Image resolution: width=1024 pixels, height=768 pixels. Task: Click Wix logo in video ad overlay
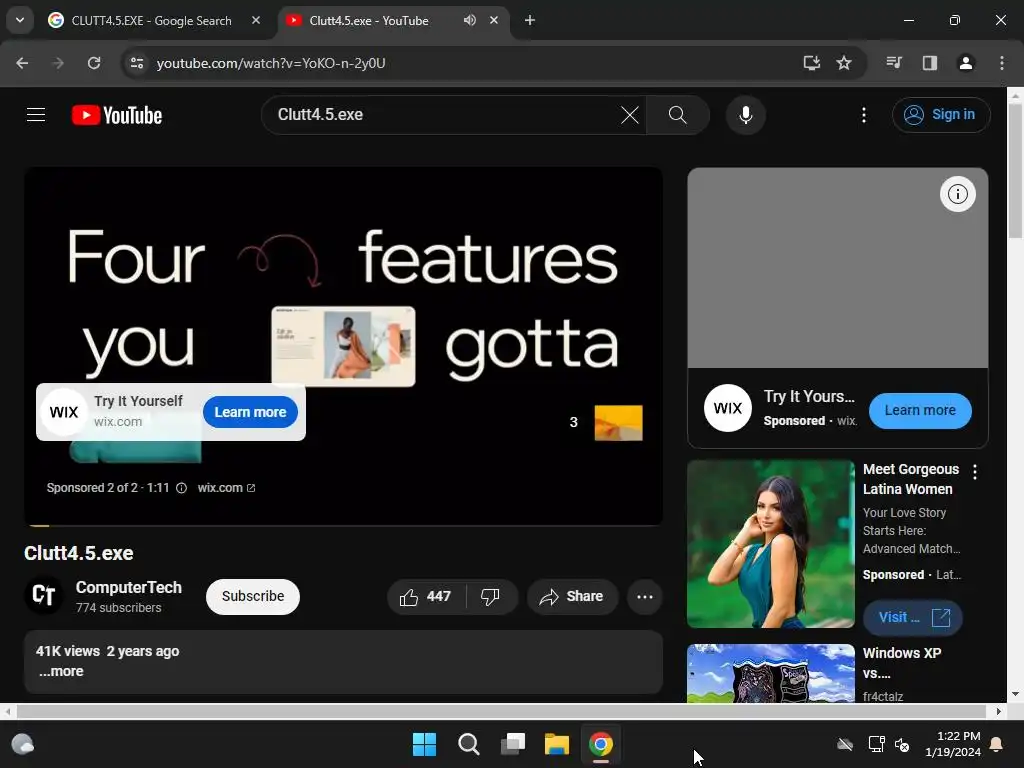coord(64,412)
